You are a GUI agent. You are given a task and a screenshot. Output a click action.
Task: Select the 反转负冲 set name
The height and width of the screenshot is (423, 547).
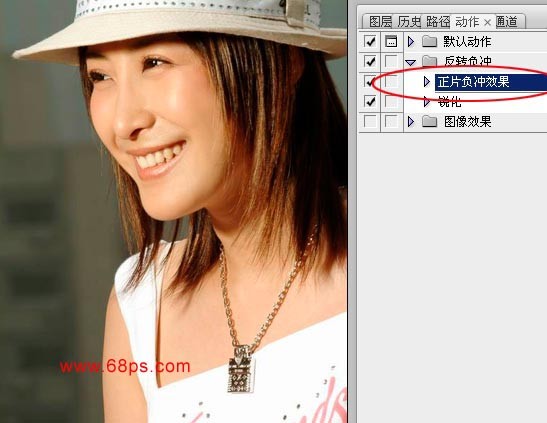point(468,61)
